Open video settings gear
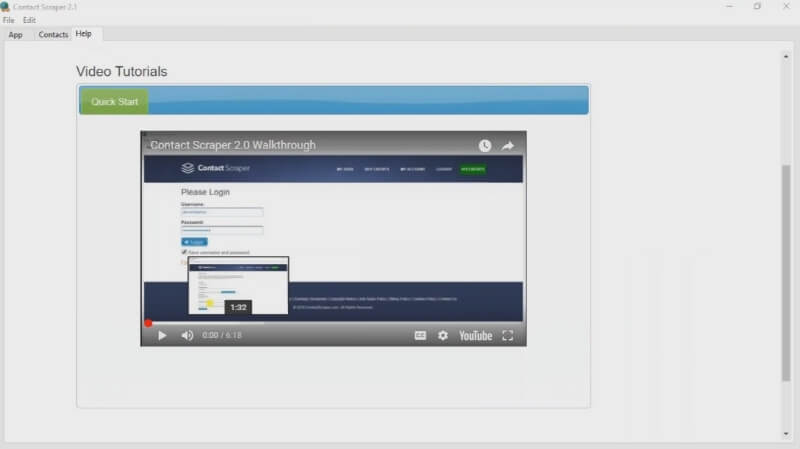The height and width of the screenshot is (449, 800). (443, 335)
